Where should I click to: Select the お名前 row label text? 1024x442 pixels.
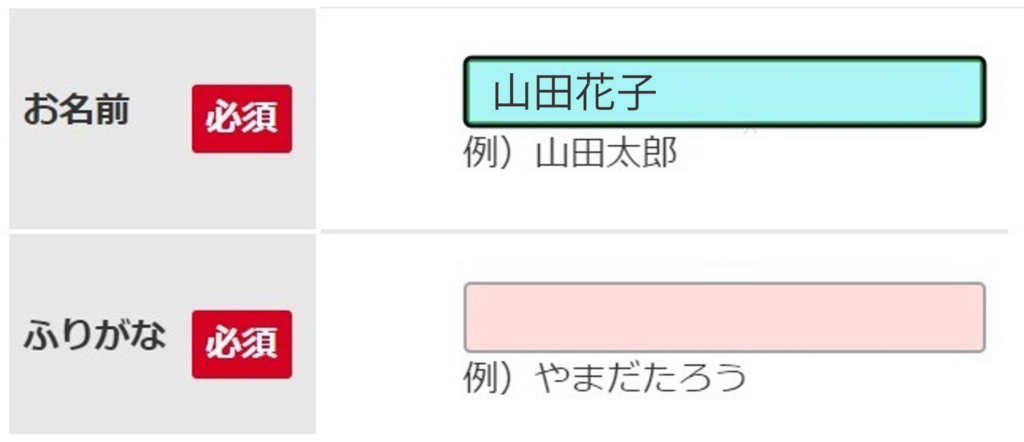(77, 111)
